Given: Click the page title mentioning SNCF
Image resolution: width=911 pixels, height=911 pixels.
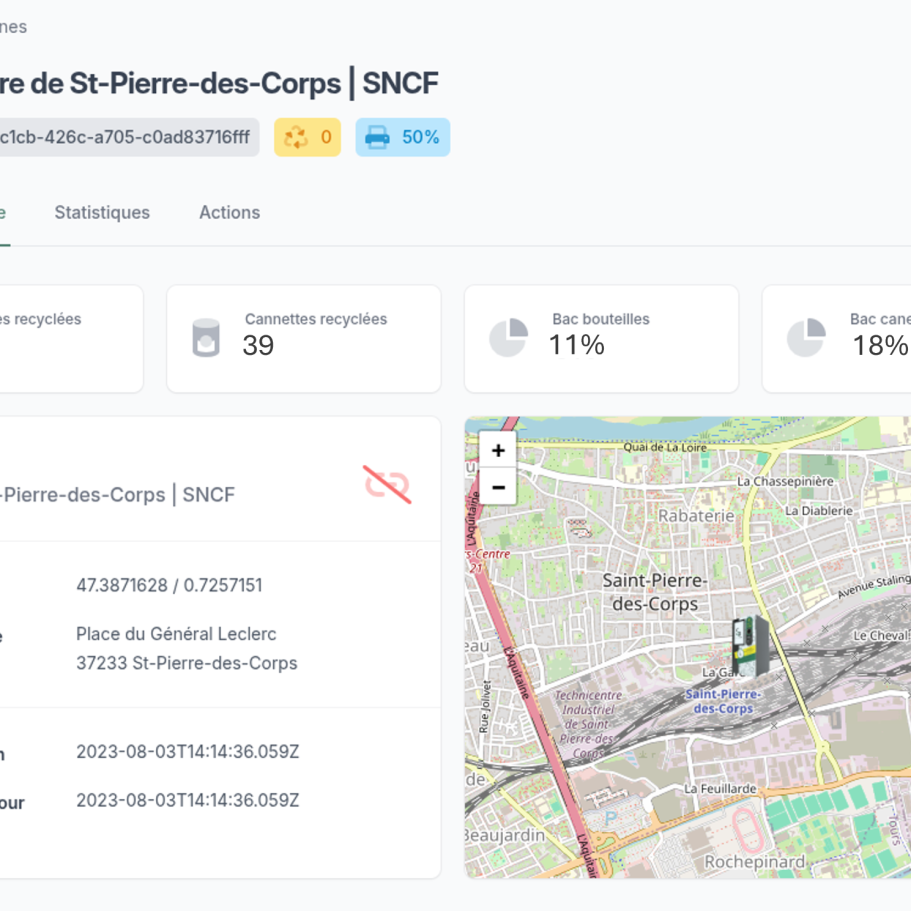Looking at the screenshot, I should [220, 83].
